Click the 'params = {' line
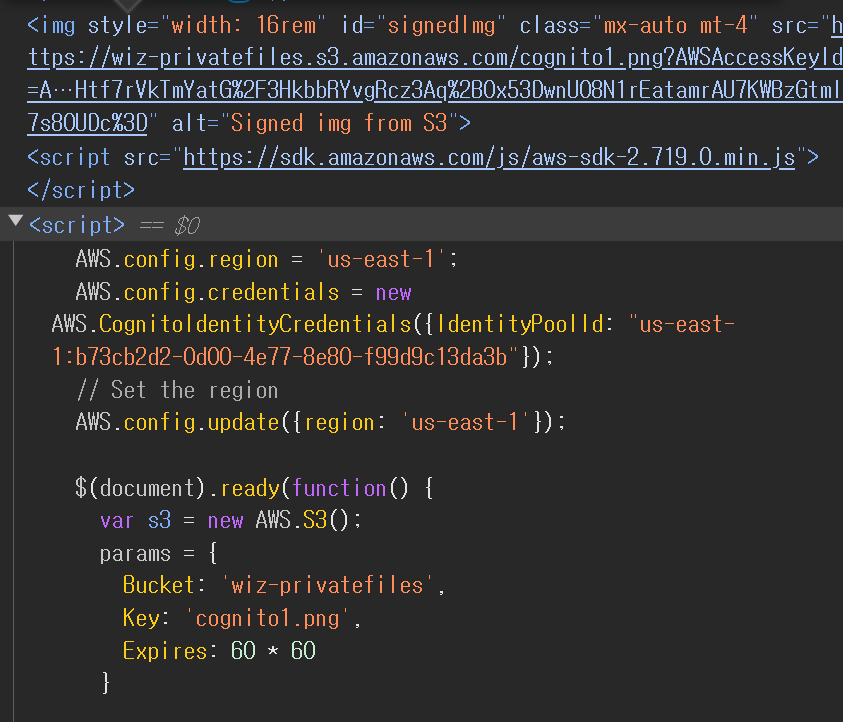843x722 pixels. pyautogui.click(x=159, y=553)
